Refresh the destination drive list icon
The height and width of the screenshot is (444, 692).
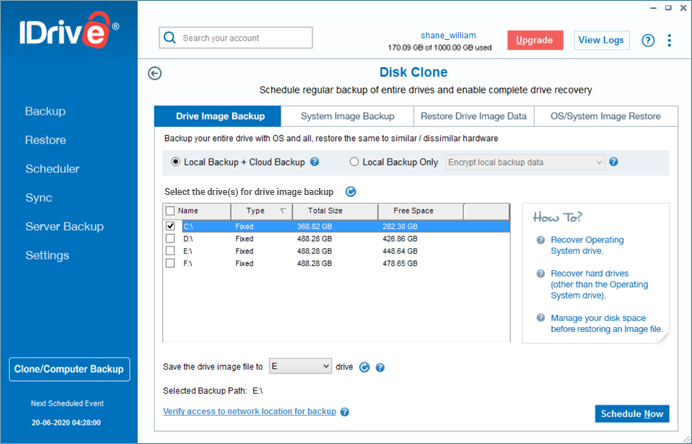point(364,367)
